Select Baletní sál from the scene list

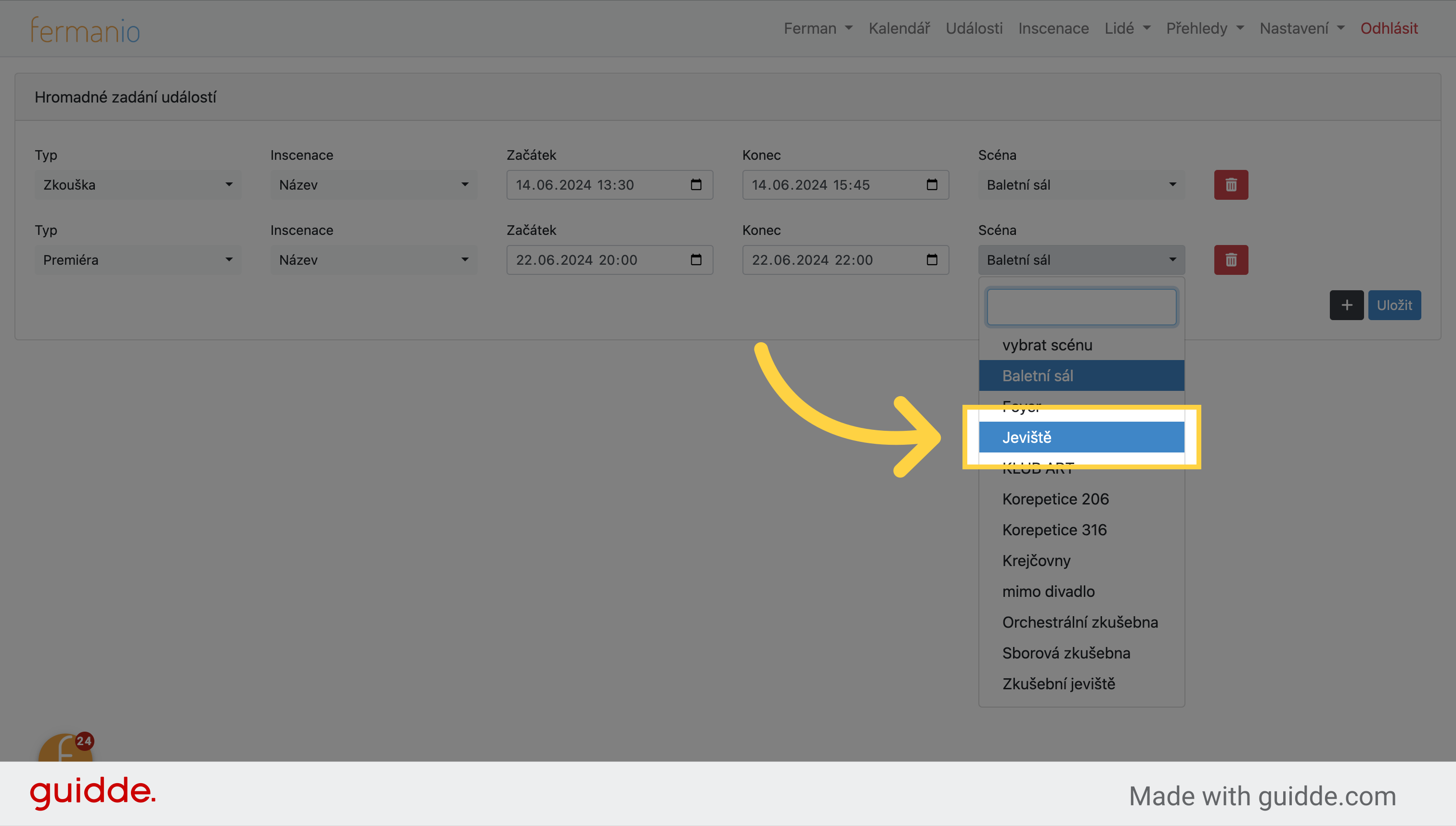click(x=1081, y=375)
